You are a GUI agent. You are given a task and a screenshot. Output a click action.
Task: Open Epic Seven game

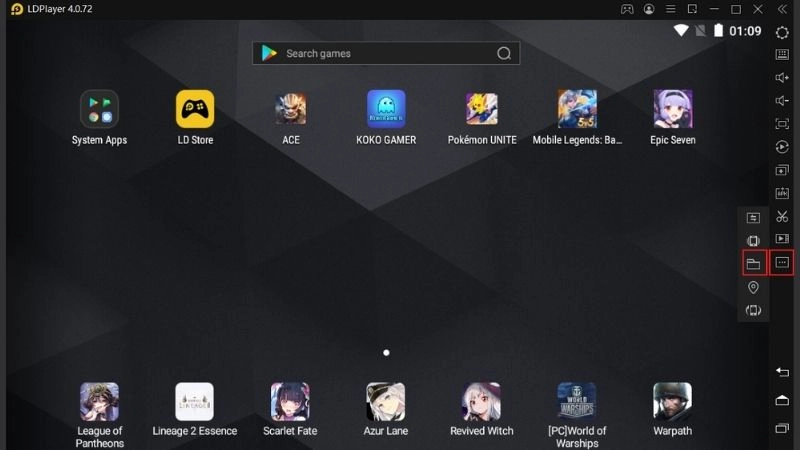(673, 109)
